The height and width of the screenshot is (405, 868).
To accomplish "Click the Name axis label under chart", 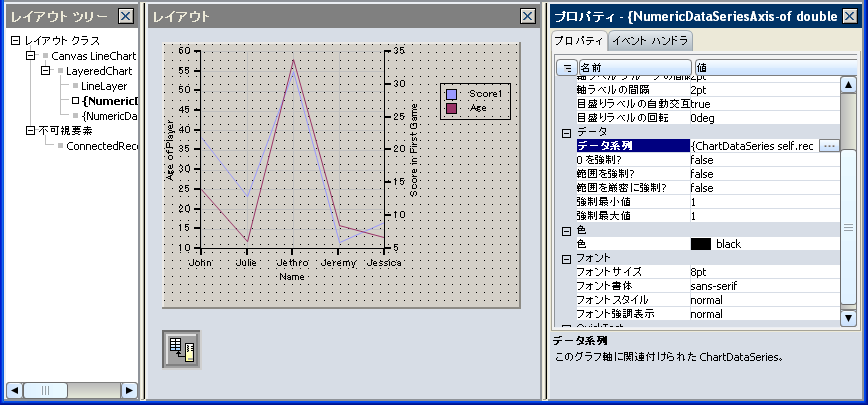I will pyautogui.click(x=291, y=276).
